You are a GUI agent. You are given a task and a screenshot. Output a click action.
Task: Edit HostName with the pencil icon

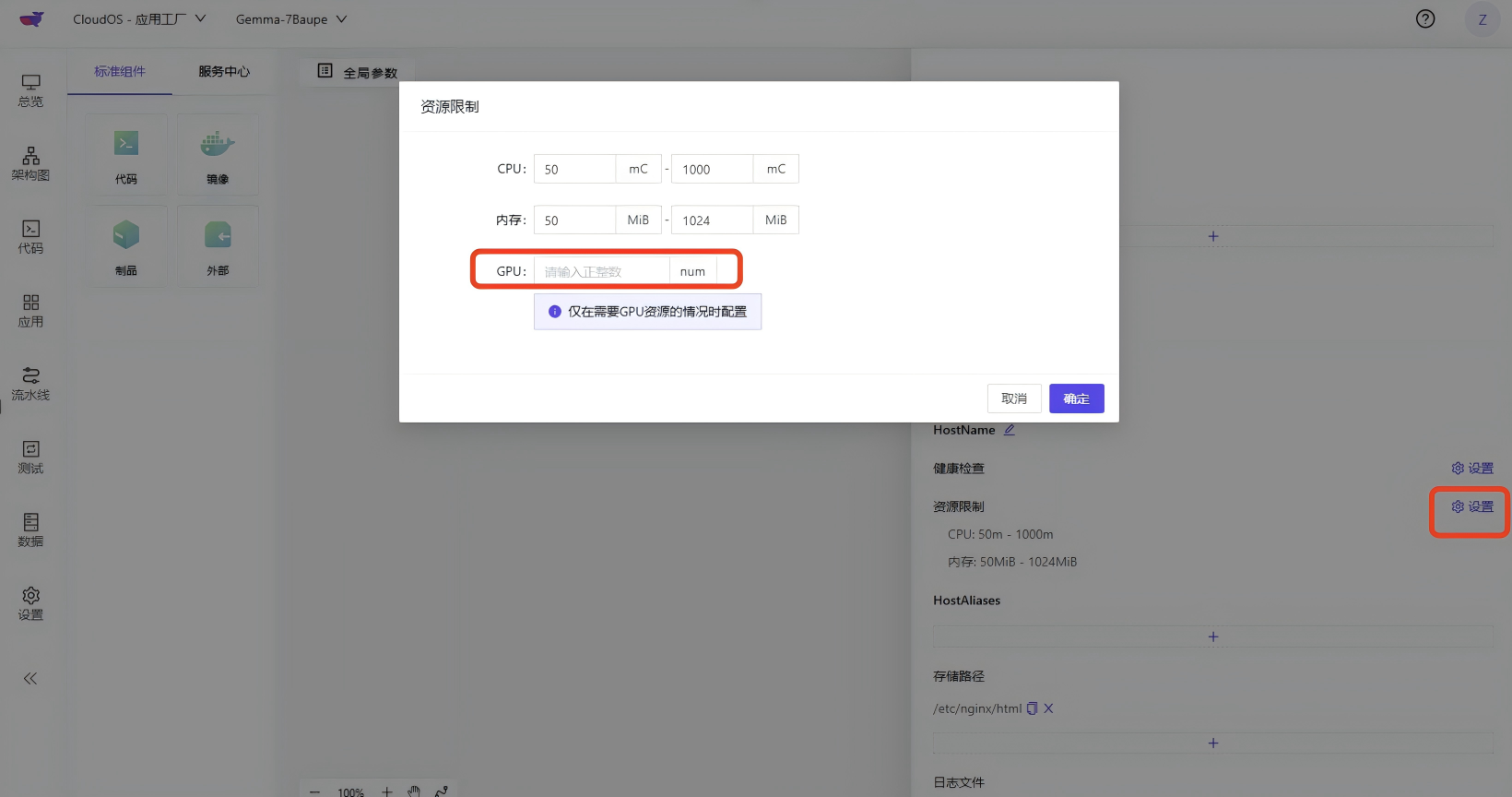(x=1010, y=430)
